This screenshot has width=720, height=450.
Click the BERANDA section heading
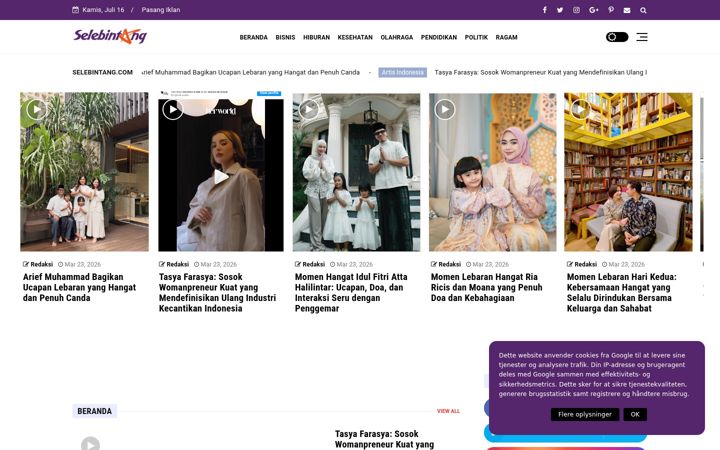[x=95, y=411]
